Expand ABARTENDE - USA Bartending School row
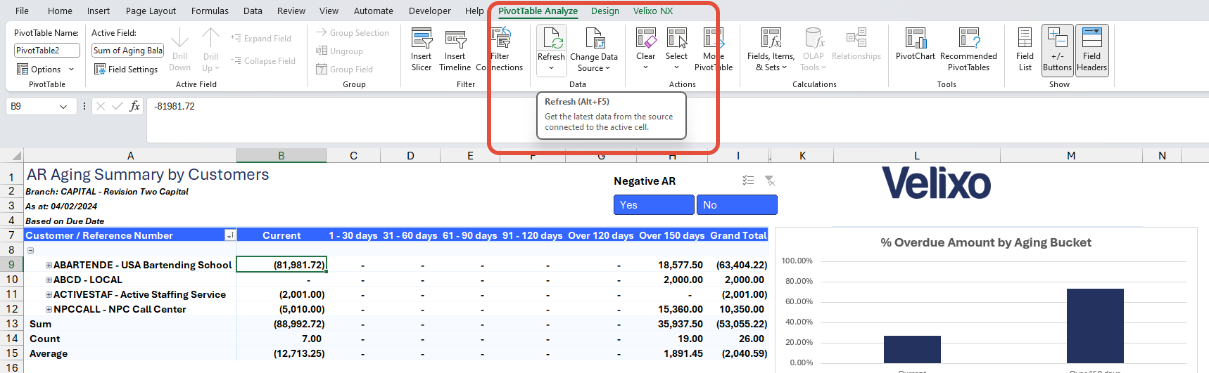 pyautogui.click(x=49, y=265)
